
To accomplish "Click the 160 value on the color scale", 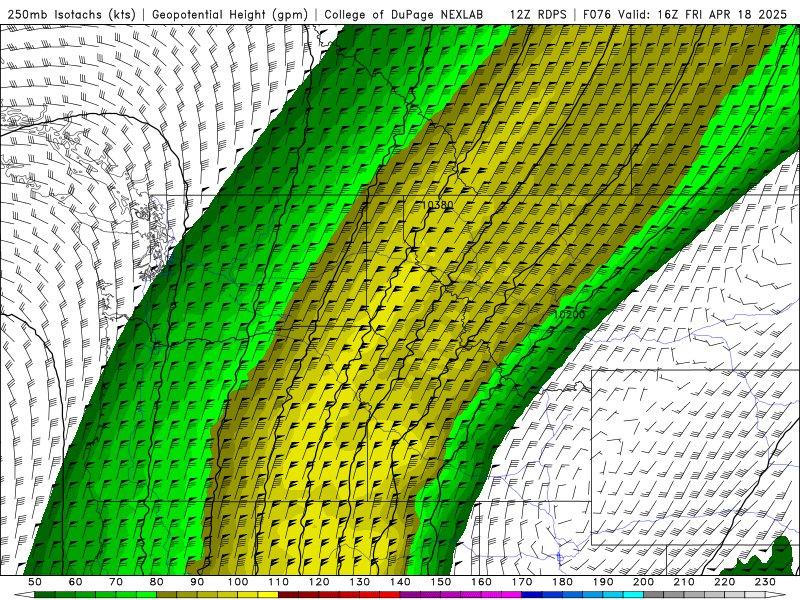I will [481, 582].
